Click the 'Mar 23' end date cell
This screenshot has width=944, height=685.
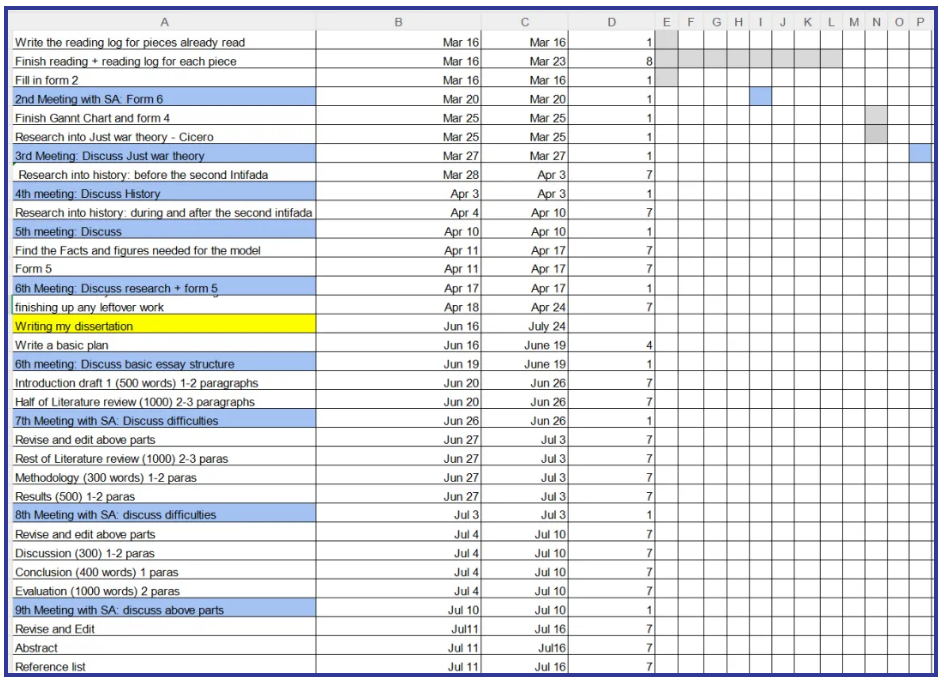pos(525,61)
